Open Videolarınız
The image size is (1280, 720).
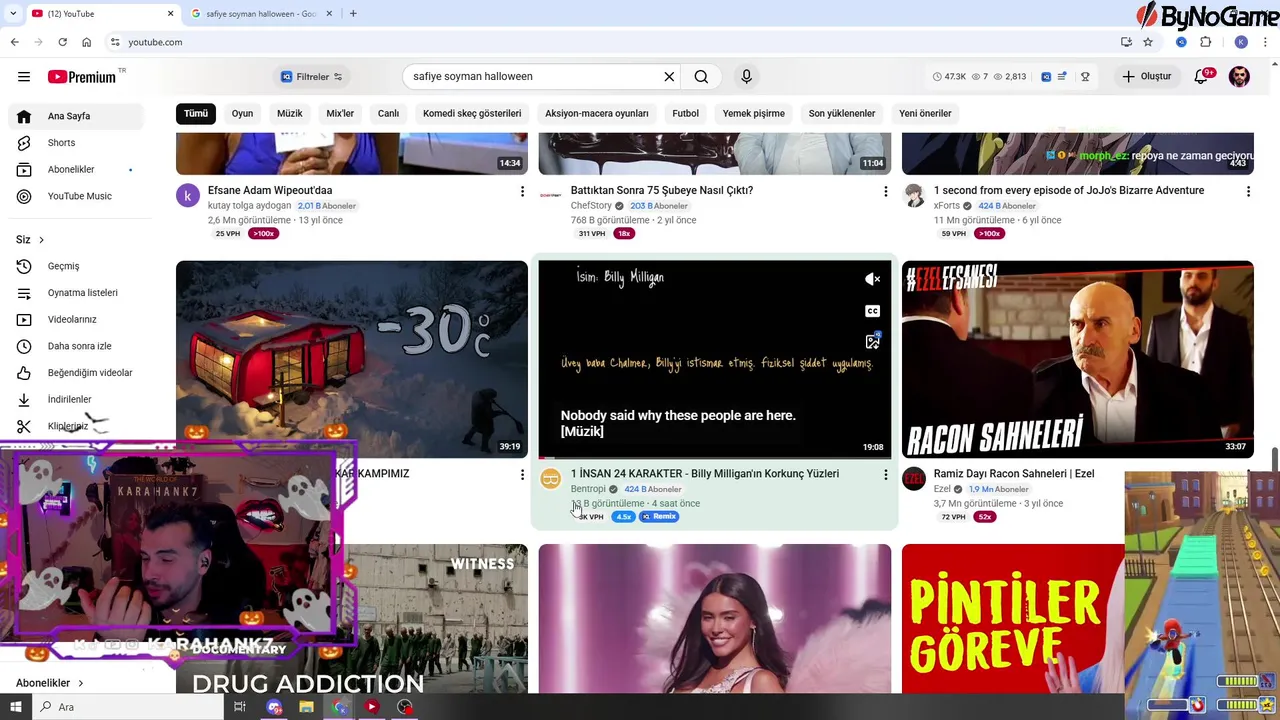click(x=76, y=320)
